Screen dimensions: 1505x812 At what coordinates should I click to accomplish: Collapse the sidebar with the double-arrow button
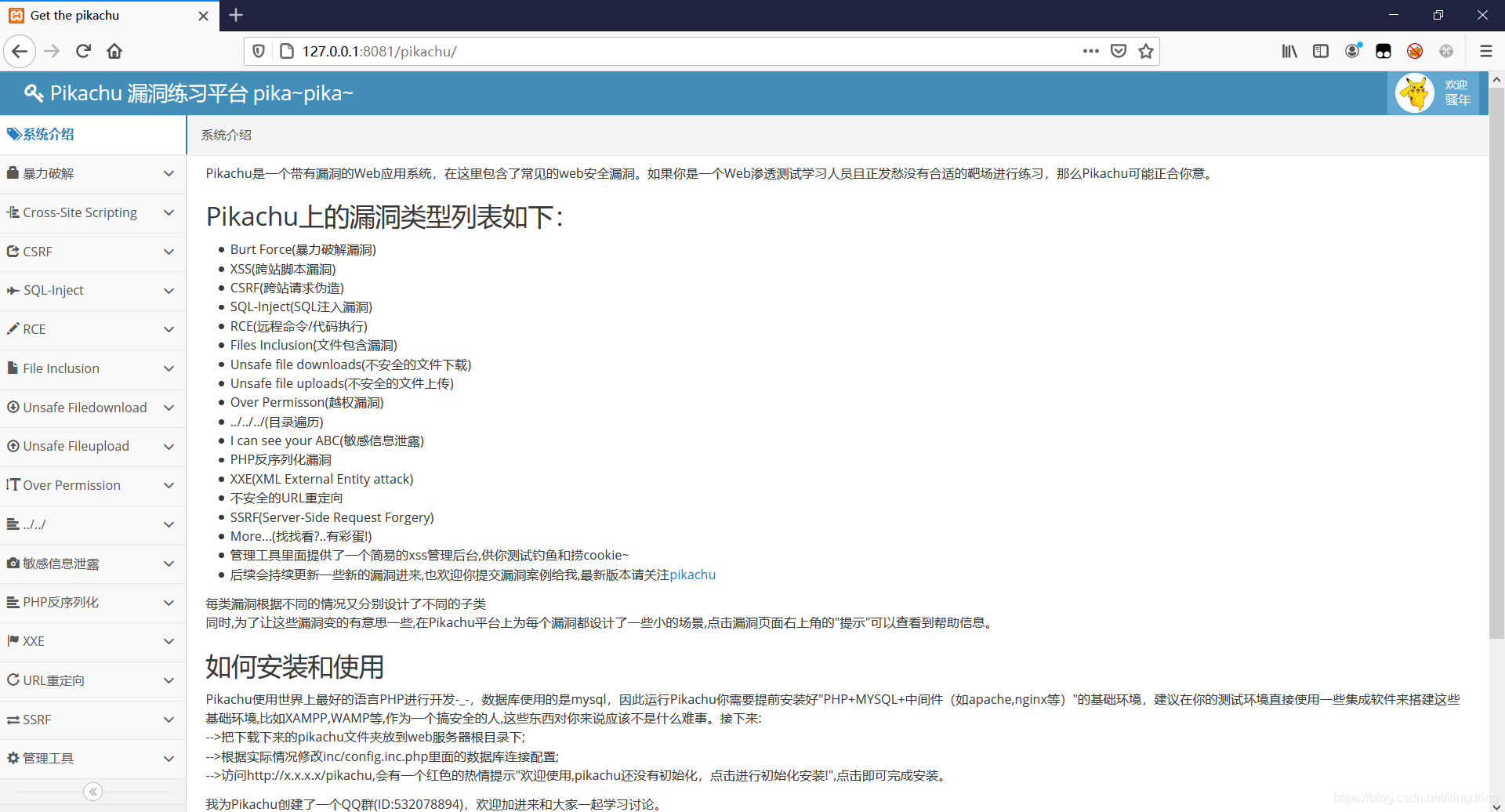(x=92, y=792)
